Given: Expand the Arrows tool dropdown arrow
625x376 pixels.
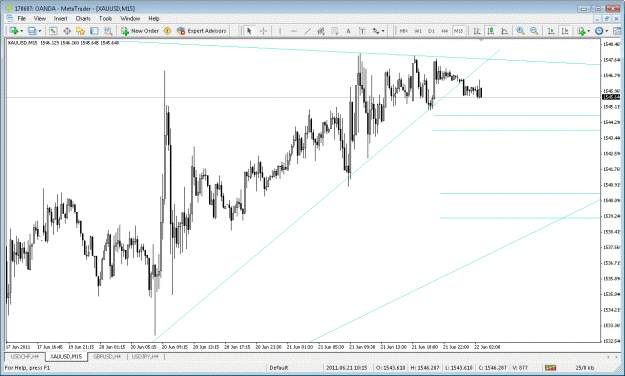Looking at the screenshot, I should pyautogui.click(x=383, y=31).
